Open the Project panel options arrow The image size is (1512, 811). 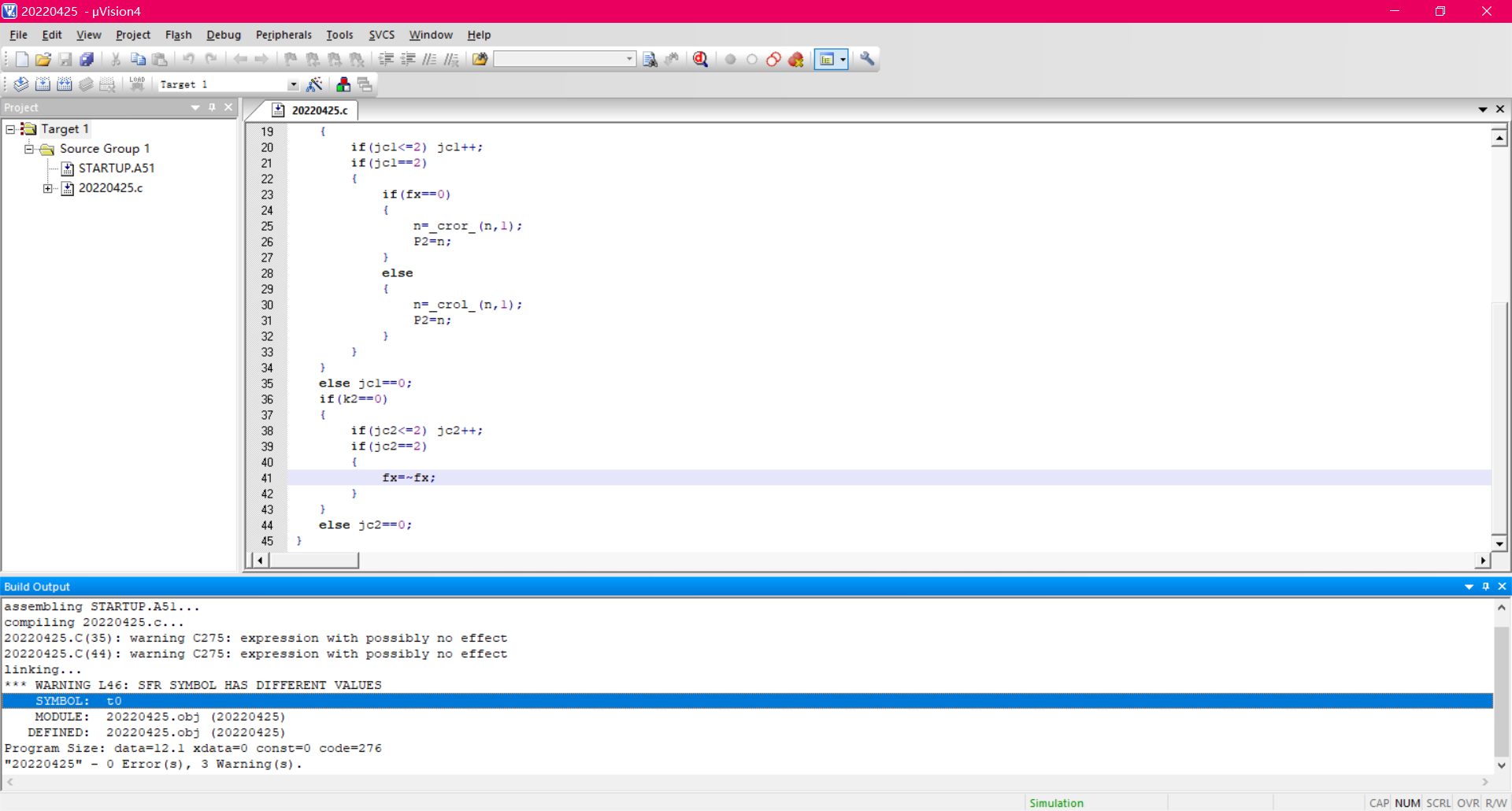[x=195, y=108]
